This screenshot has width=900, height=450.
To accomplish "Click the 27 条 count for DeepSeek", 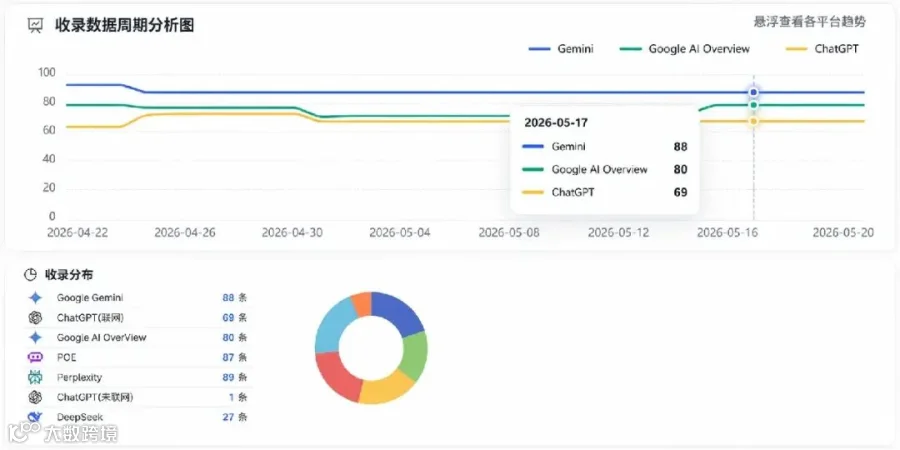I will point(235,417).
